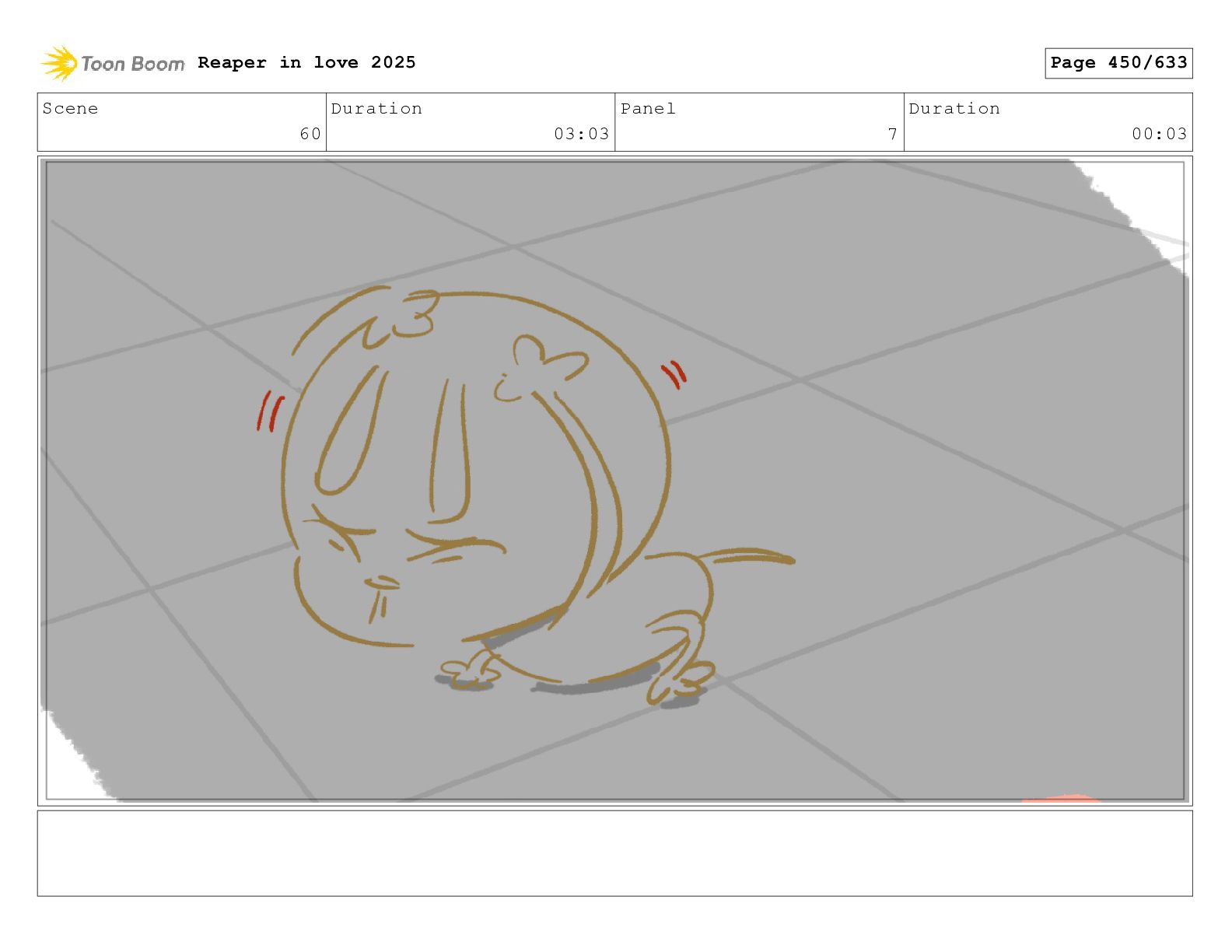Click the panel duration value '00:03'
Image resolution: width=1232 pixels, height=952 pixels.
(x=1159, y=134)
